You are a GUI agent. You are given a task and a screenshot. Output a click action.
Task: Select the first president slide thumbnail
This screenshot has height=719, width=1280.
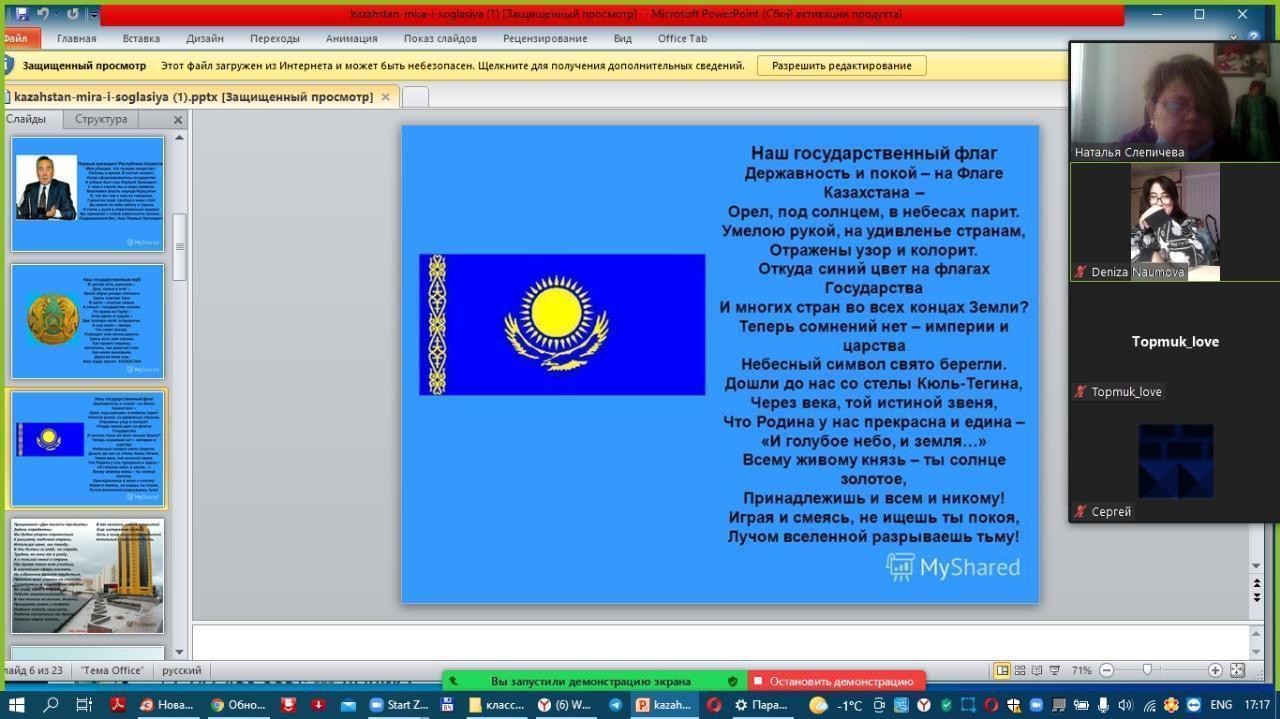(87, 193)
